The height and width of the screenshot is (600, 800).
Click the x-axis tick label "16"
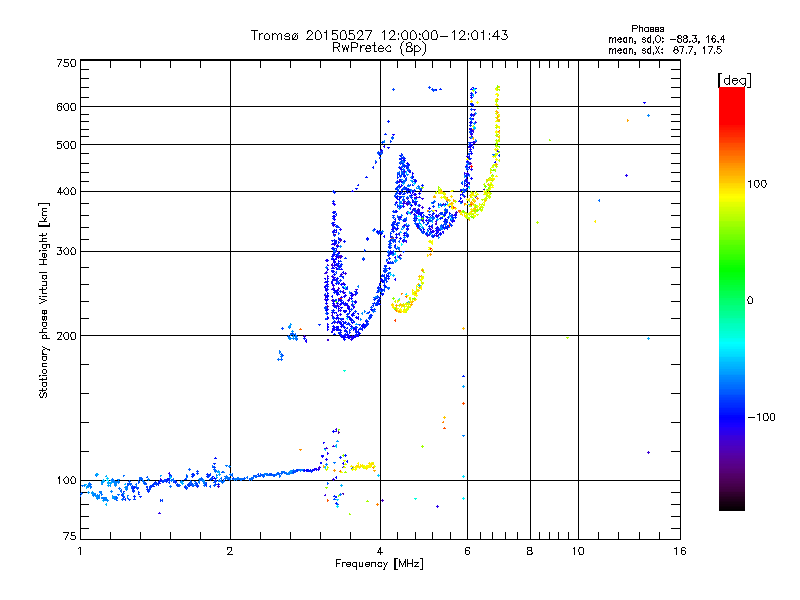pyautogui.click(x=680, y=551)
